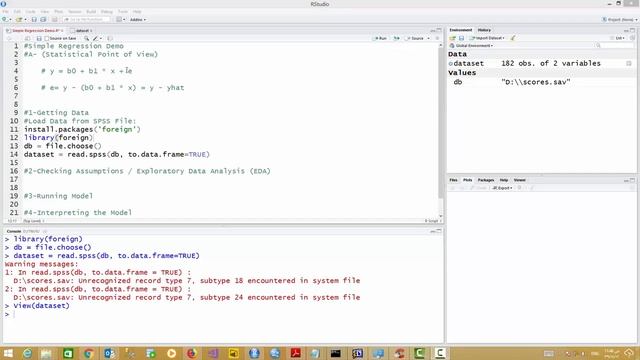Click the New File icon in main toolbar
The width and height of the screenshot is (640, 360).
click(x=5, y=20)
